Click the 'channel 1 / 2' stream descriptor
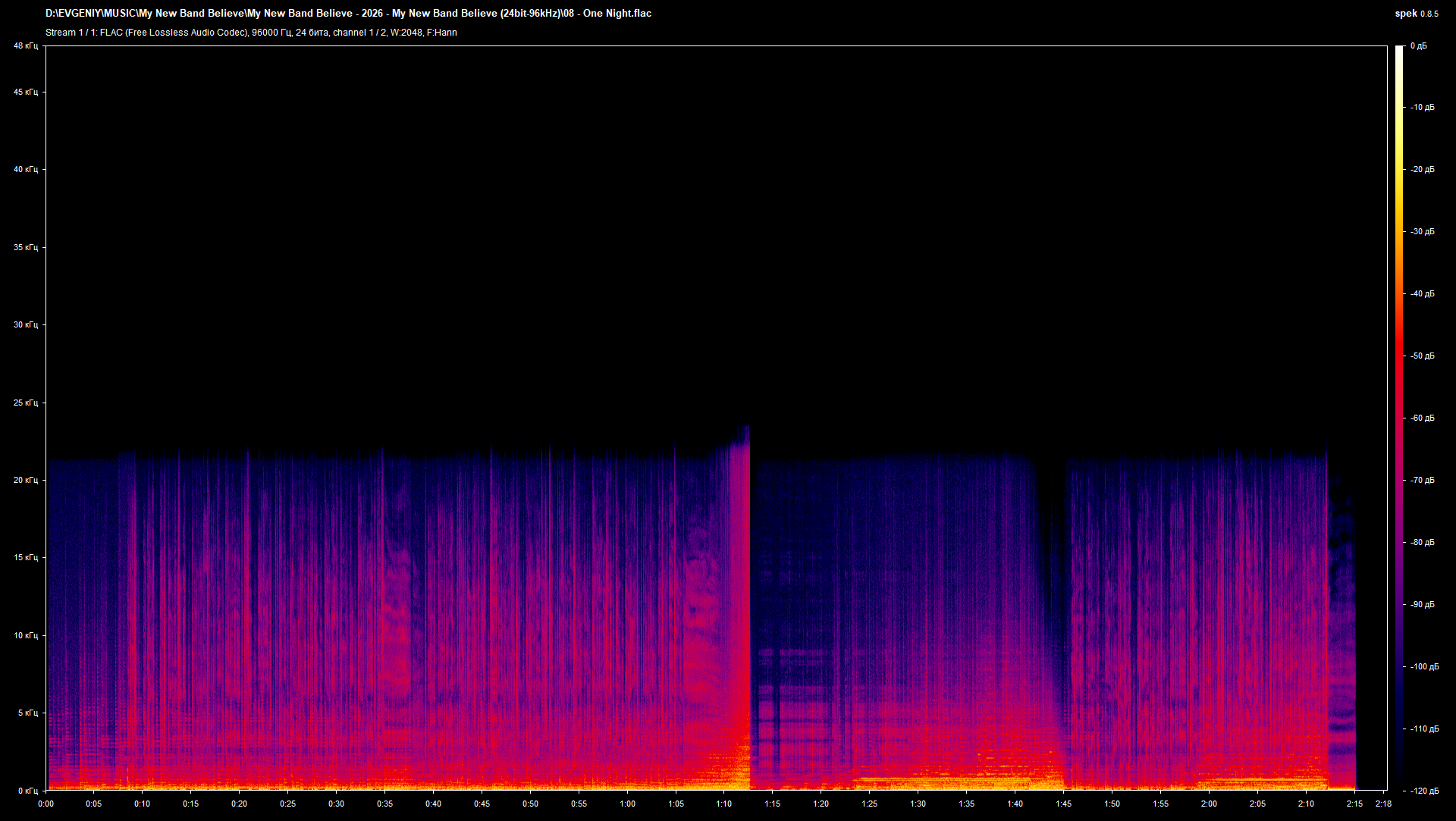This screenshot has height=821, width=1456. 360,33
